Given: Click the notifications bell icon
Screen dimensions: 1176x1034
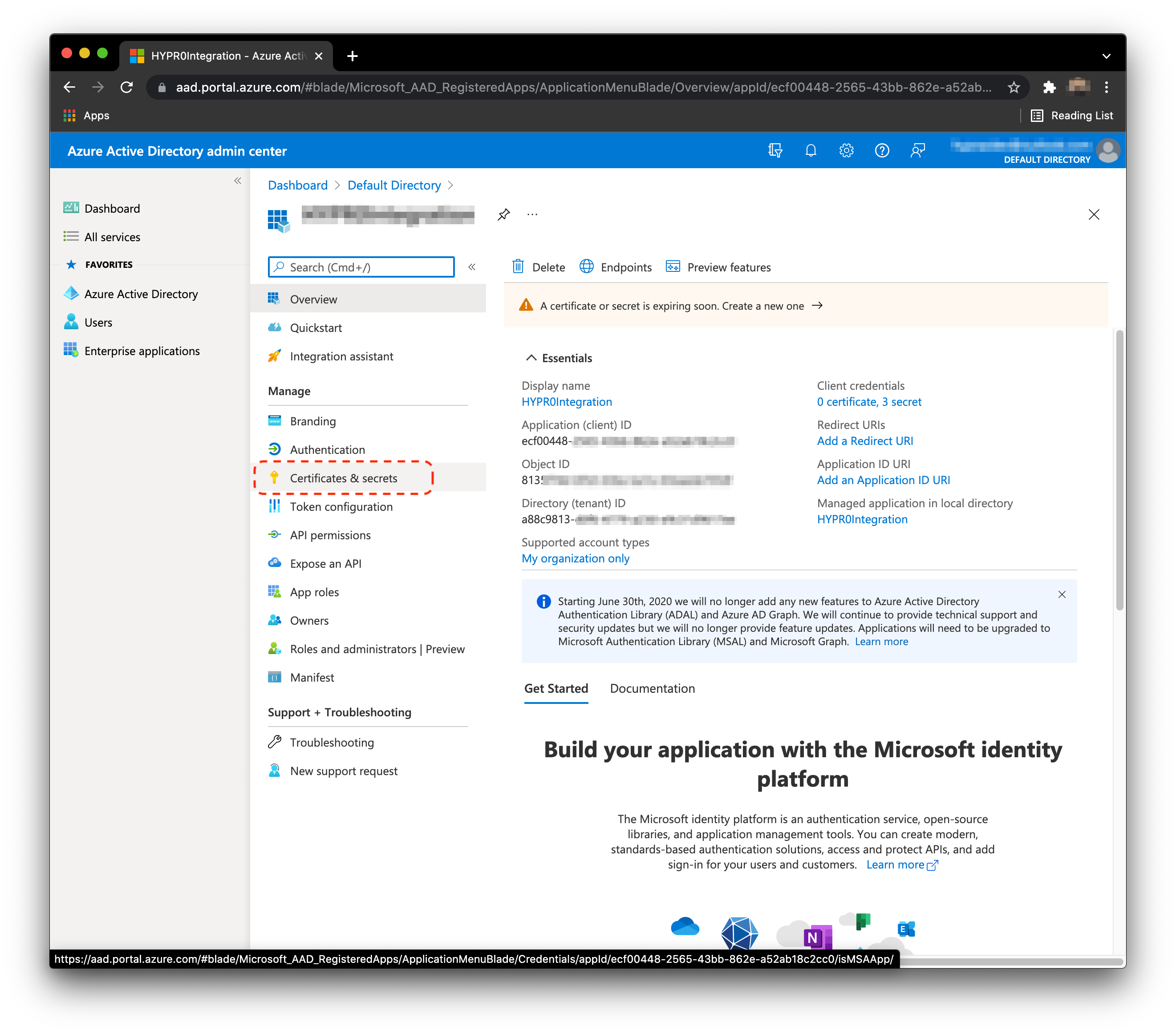Looking at the screenshot, I should click(811, 151).
